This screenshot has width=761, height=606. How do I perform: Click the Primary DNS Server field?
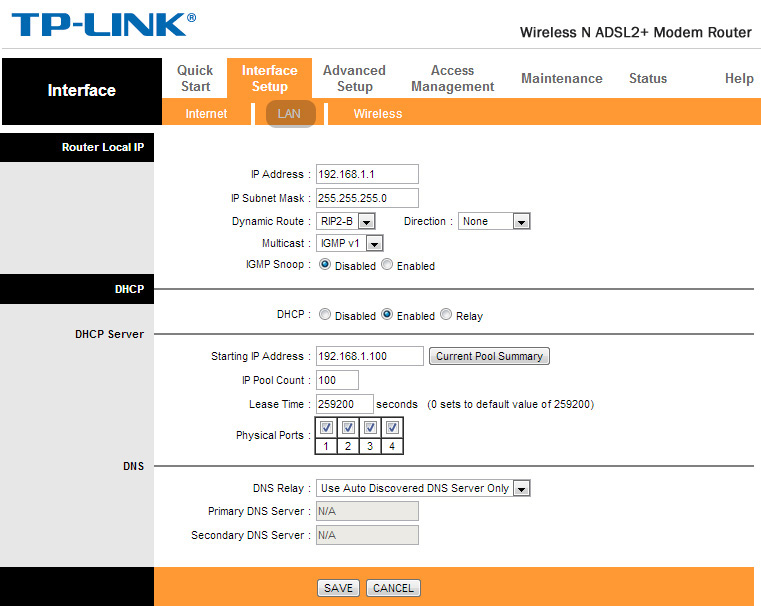coord(367,511)
